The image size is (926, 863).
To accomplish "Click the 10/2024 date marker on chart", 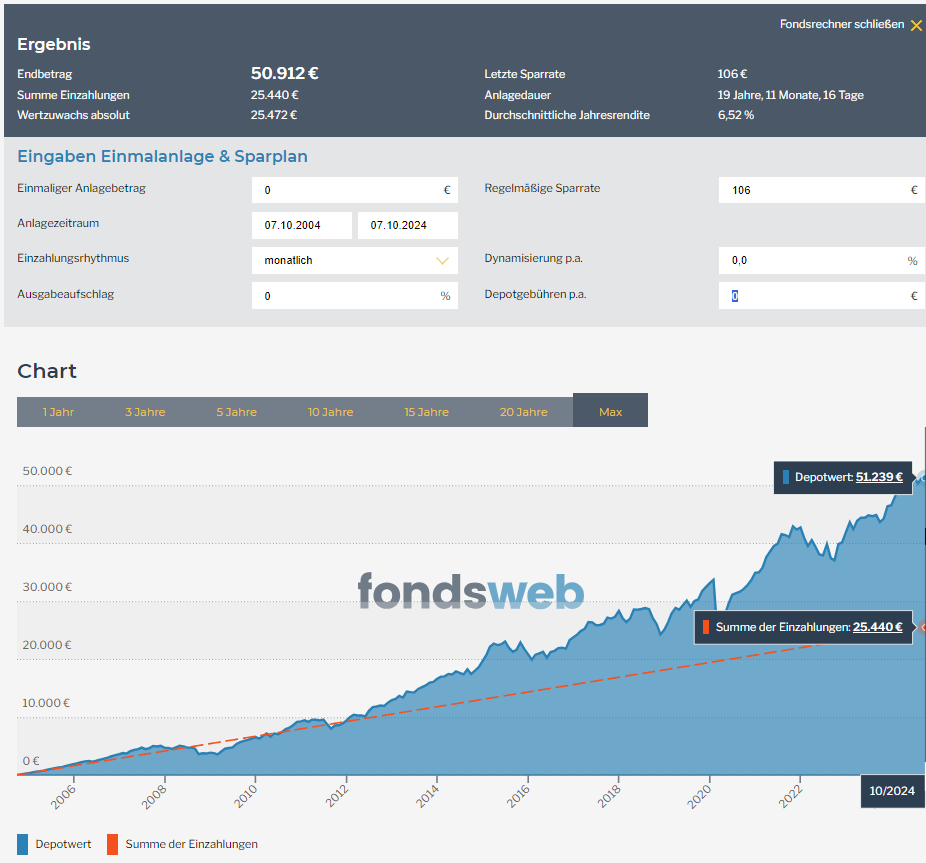I will coord(892,791).
